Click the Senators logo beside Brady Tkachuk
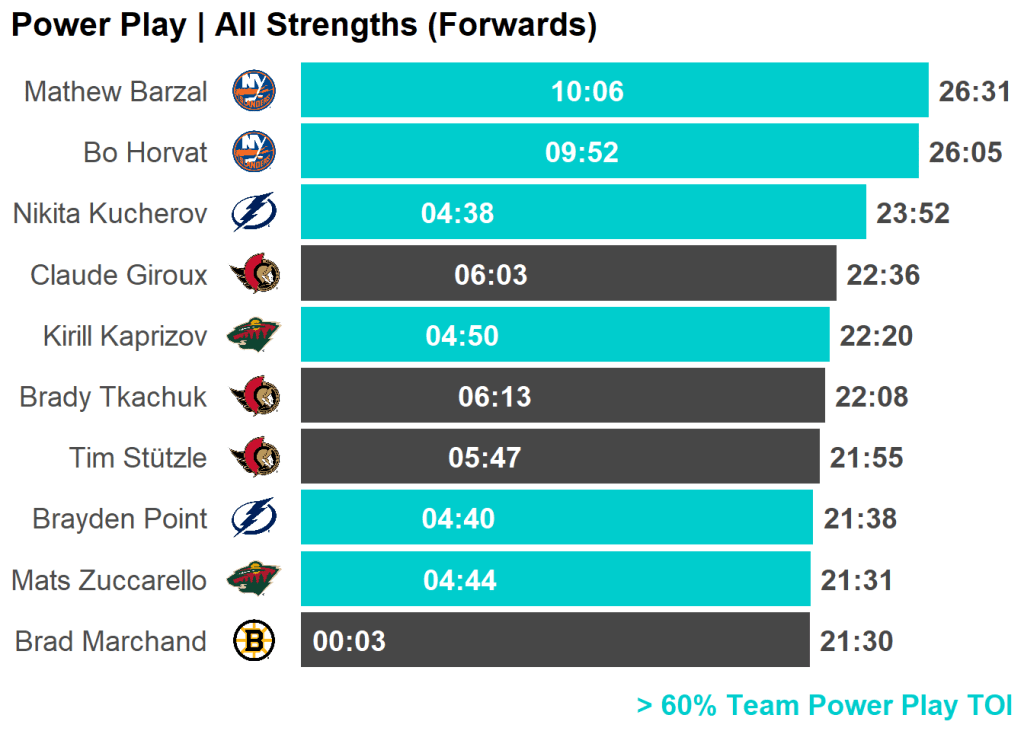Viewport: 1024px width, 731px height. (x=254, y=397)
